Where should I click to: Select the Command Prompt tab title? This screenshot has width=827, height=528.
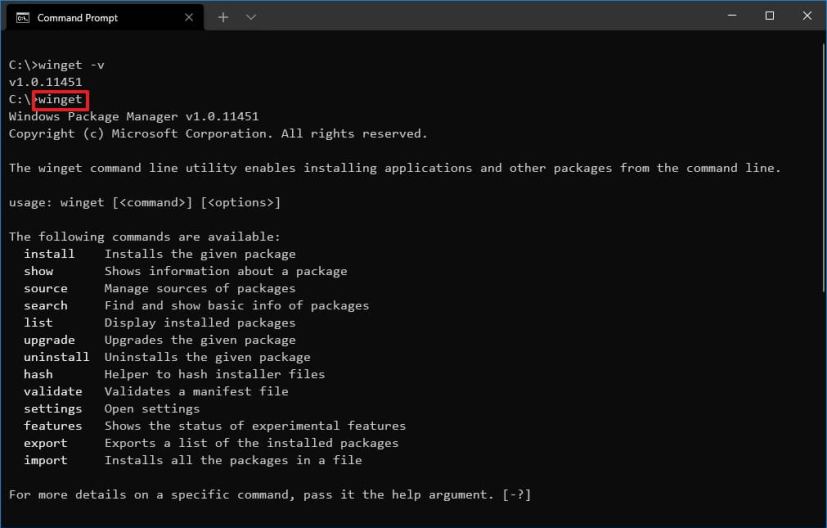78,18
